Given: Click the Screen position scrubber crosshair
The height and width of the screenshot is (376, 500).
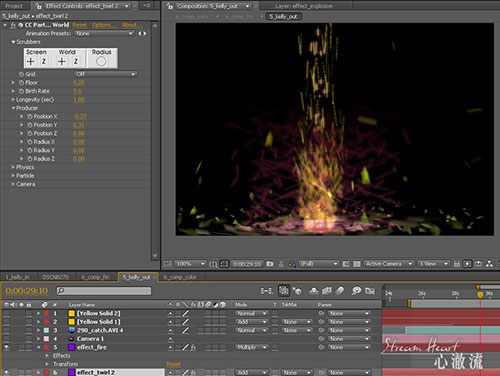Looking at the screenshot, I should (31, 61).
